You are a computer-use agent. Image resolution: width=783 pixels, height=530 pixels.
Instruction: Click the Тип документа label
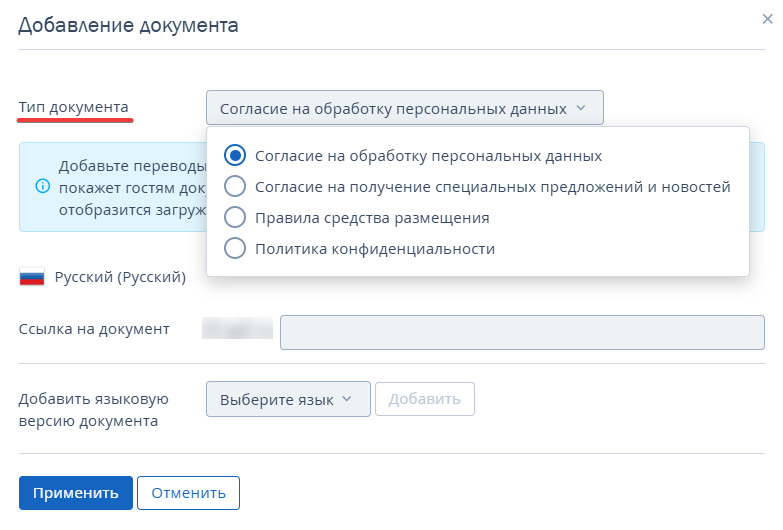coord(73,107)
